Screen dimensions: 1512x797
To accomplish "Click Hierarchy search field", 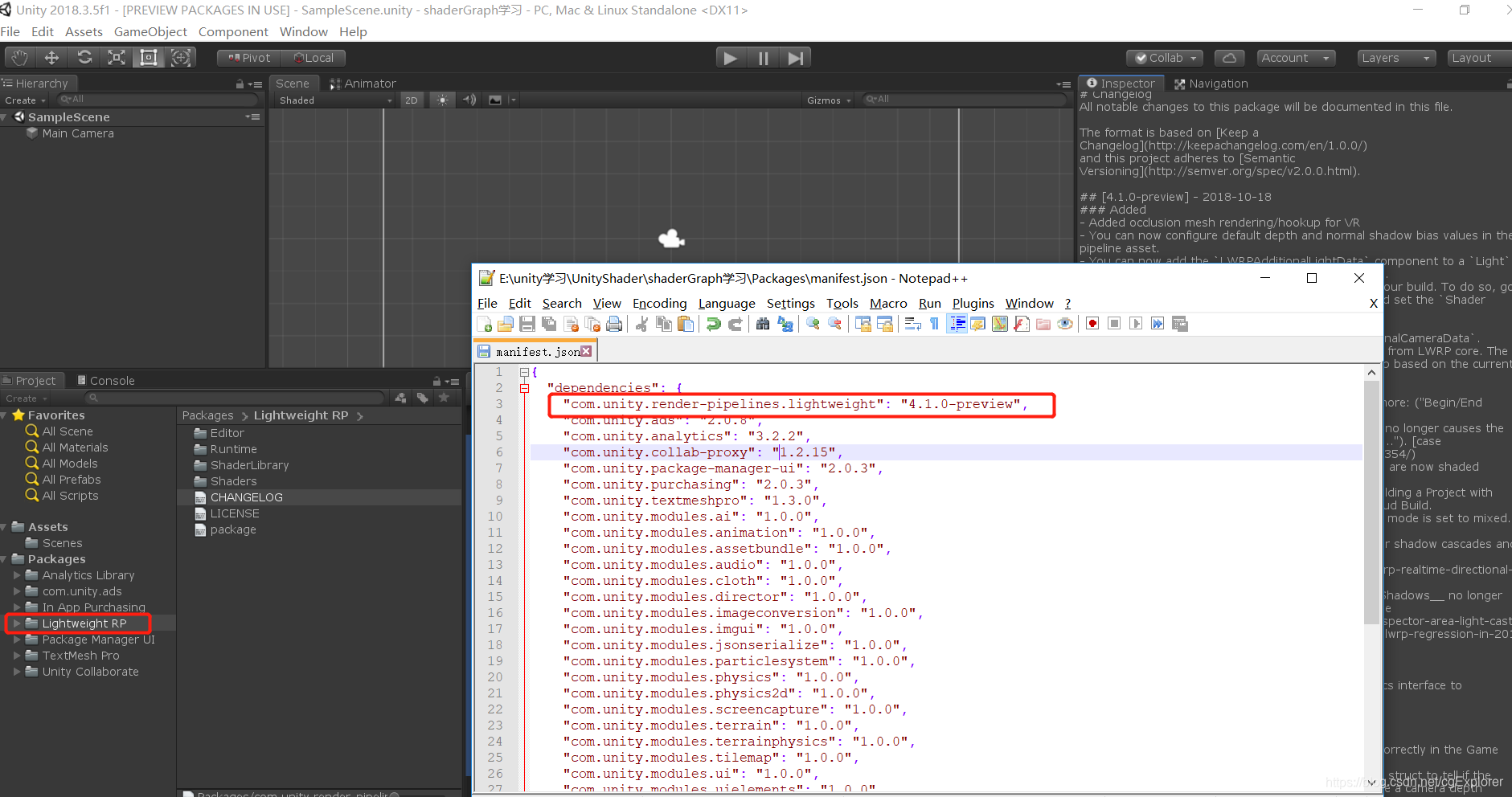I will pyautogui.click(x=158, y=100).
